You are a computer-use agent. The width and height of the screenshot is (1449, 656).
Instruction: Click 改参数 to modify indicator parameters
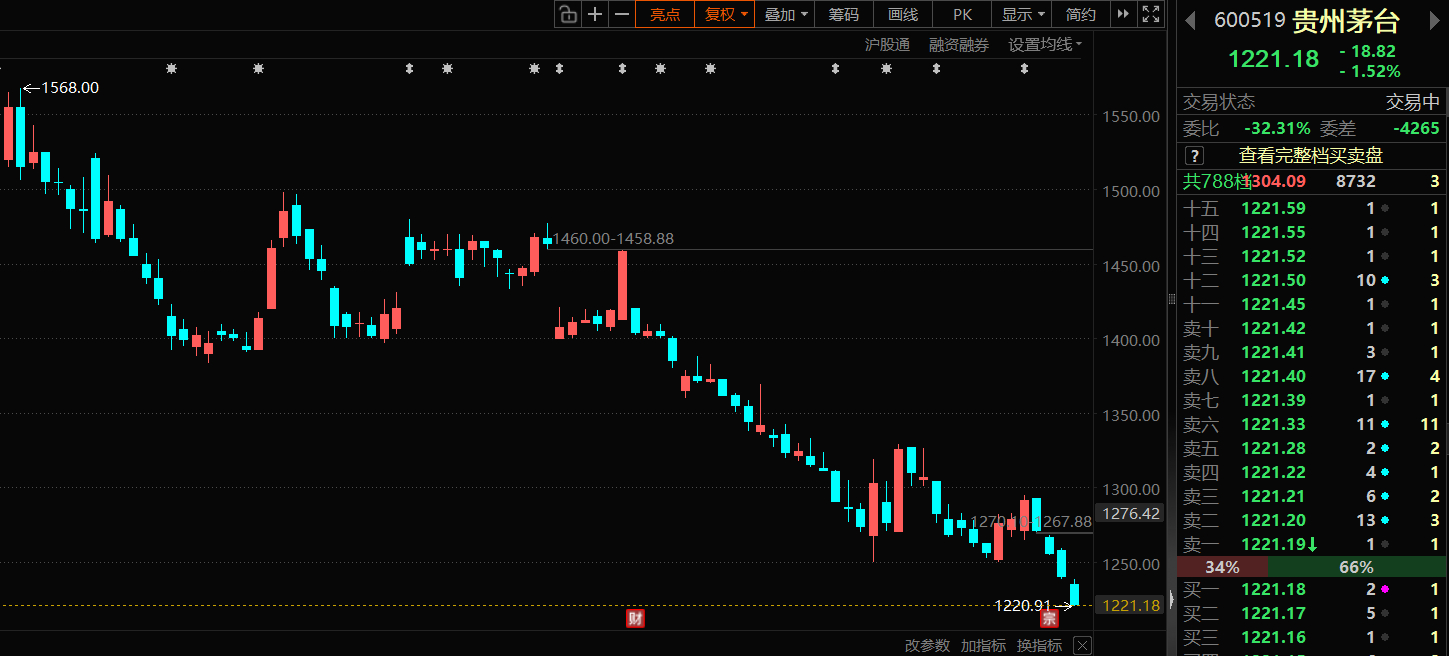[x=927, y=646]
